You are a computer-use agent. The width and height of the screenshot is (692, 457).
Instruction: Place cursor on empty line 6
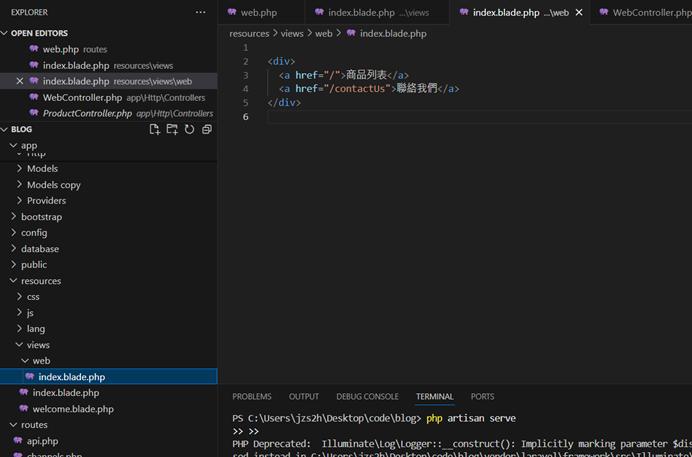(479, 116)
